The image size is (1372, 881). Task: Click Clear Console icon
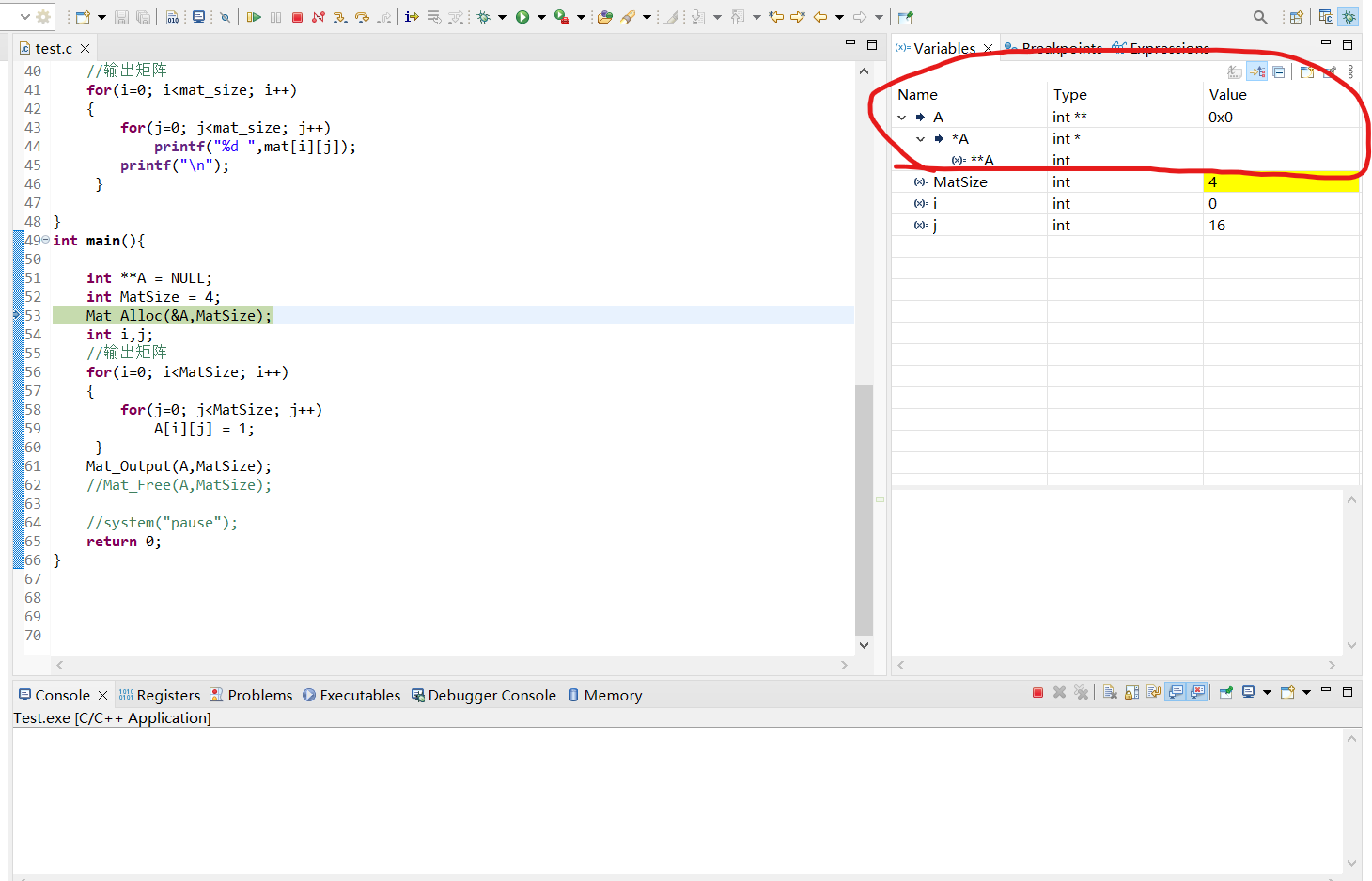click(1110, 693)
